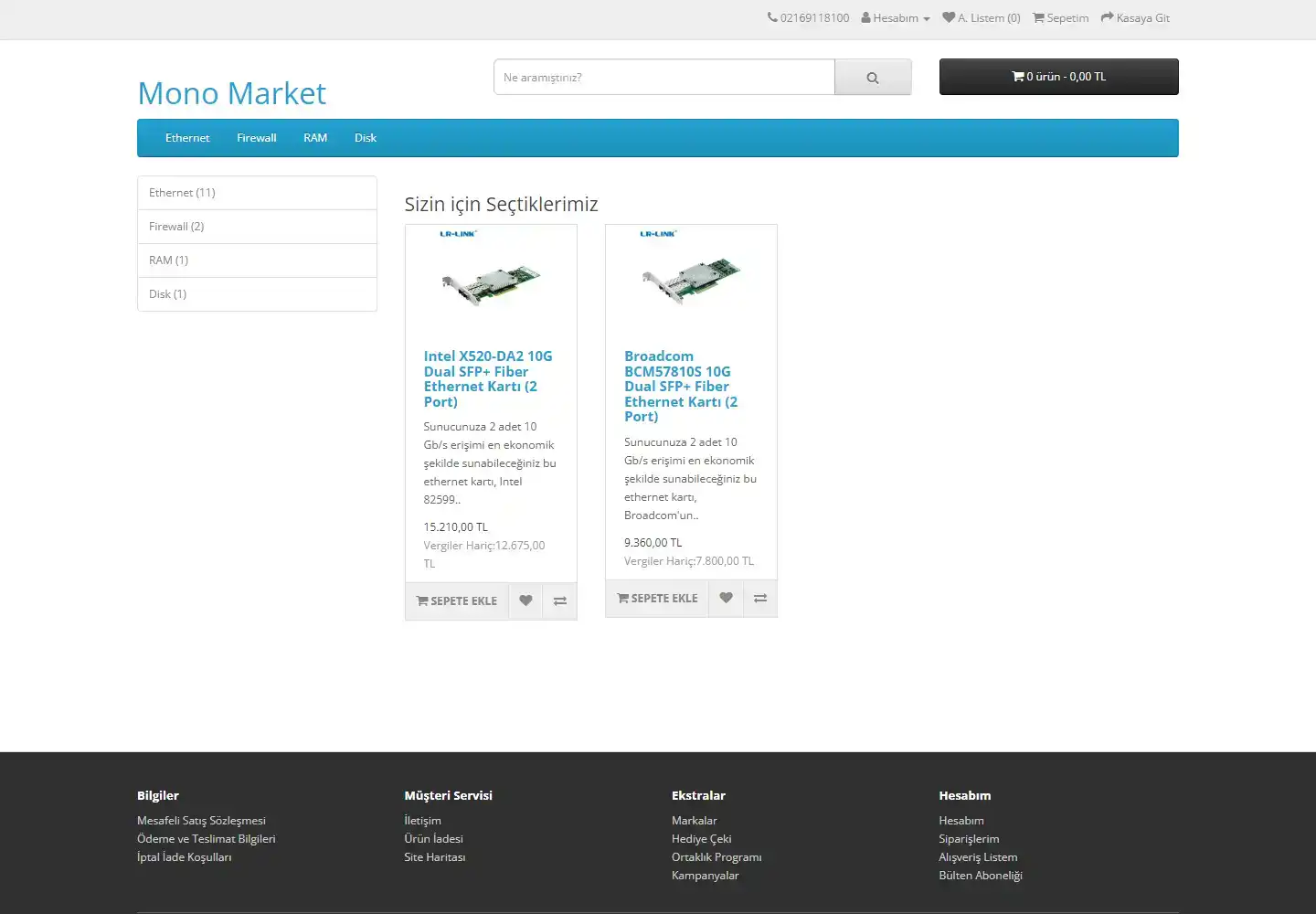Viewport: 1316px width, 914px height.
Task: Open the Mono Market logo homepage
Action: (x=231, y=93)
